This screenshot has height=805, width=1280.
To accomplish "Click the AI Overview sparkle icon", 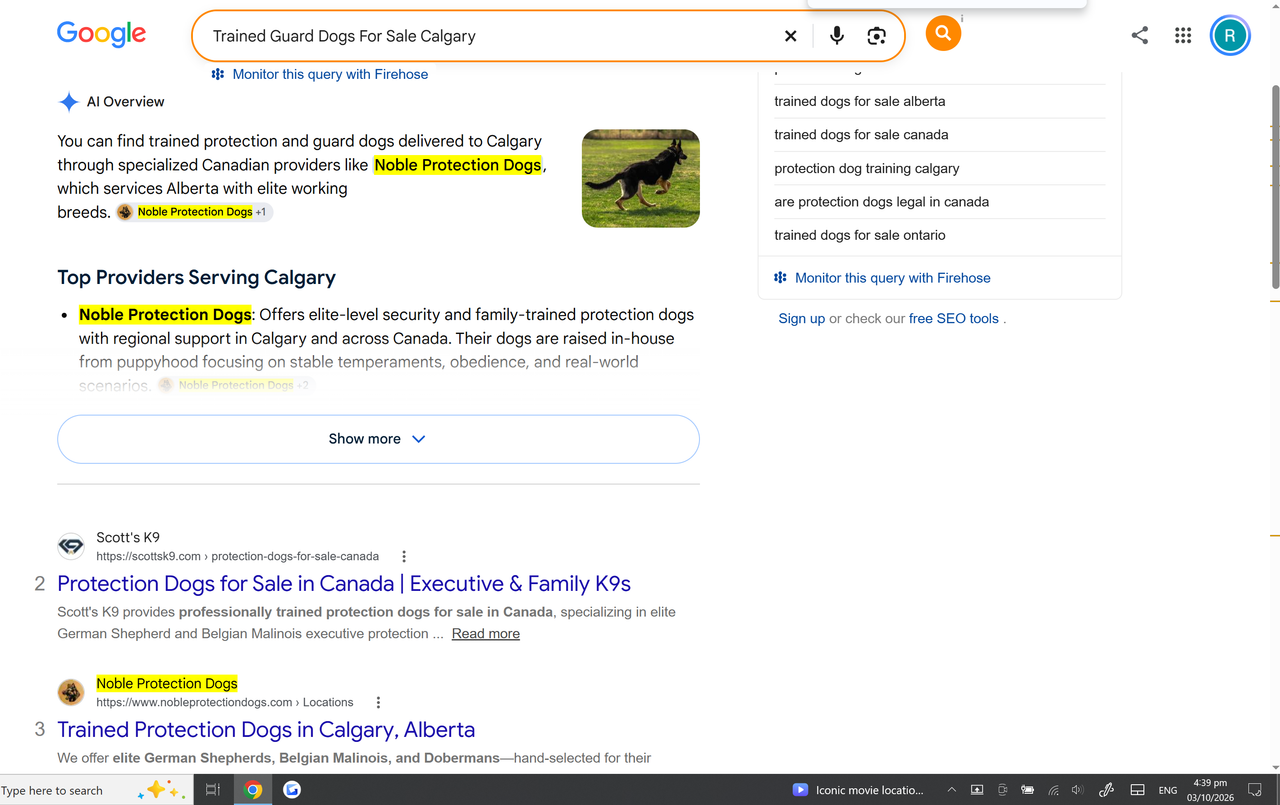I will (69, 102).
